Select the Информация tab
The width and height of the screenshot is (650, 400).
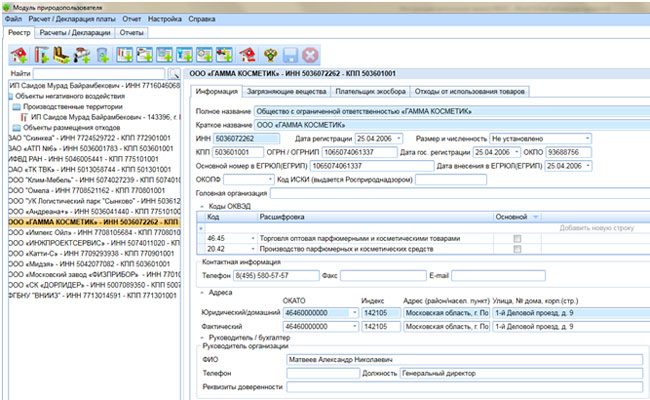coord(216,92)
